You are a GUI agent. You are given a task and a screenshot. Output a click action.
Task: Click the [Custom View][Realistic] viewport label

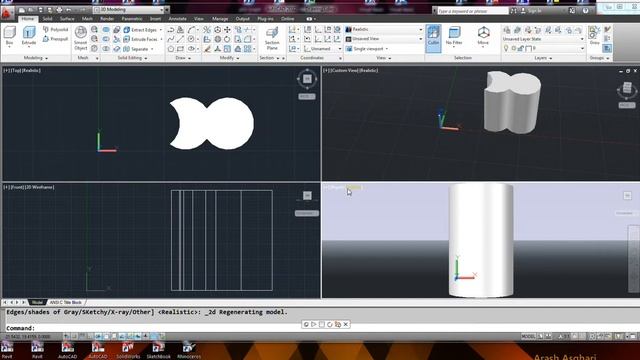[351, 71]
